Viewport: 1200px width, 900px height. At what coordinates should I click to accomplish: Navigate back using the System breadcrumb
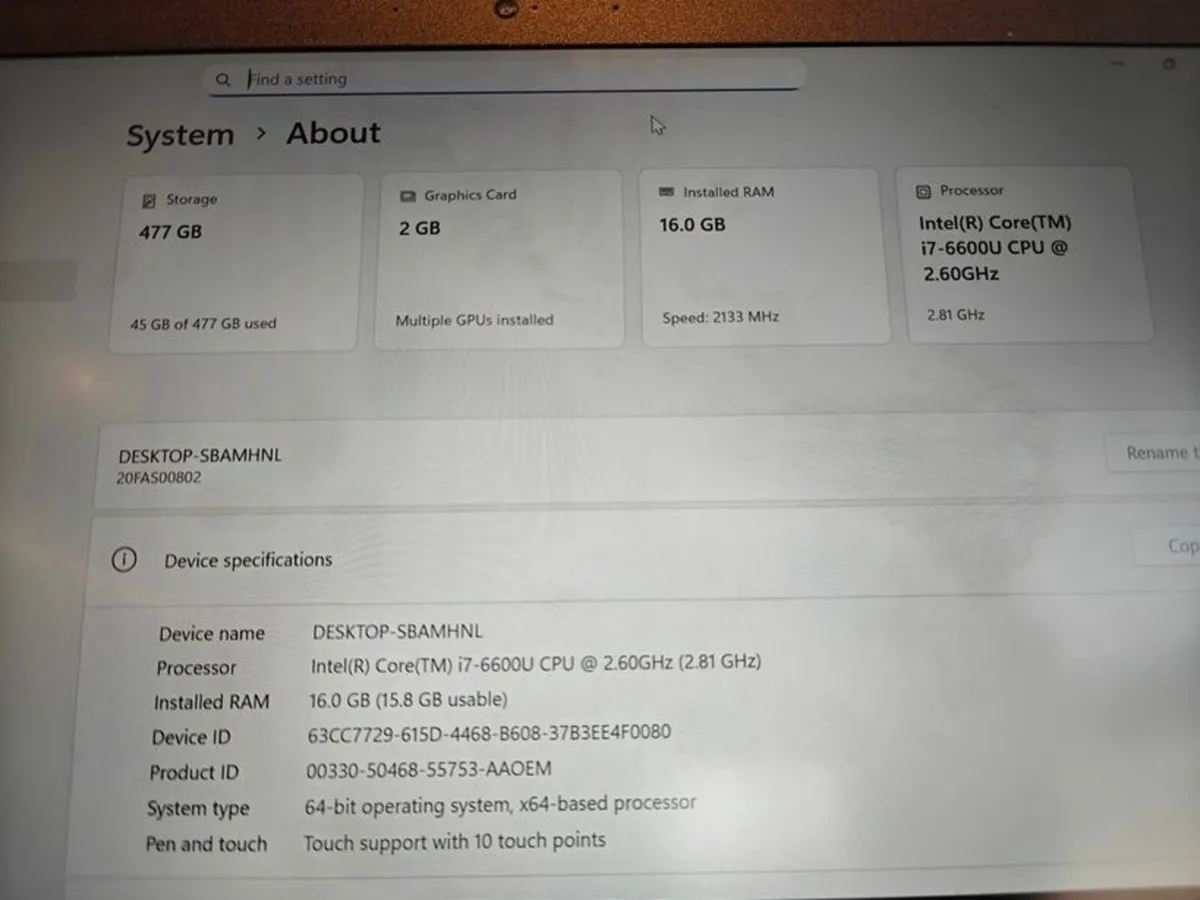pos(180,134)
